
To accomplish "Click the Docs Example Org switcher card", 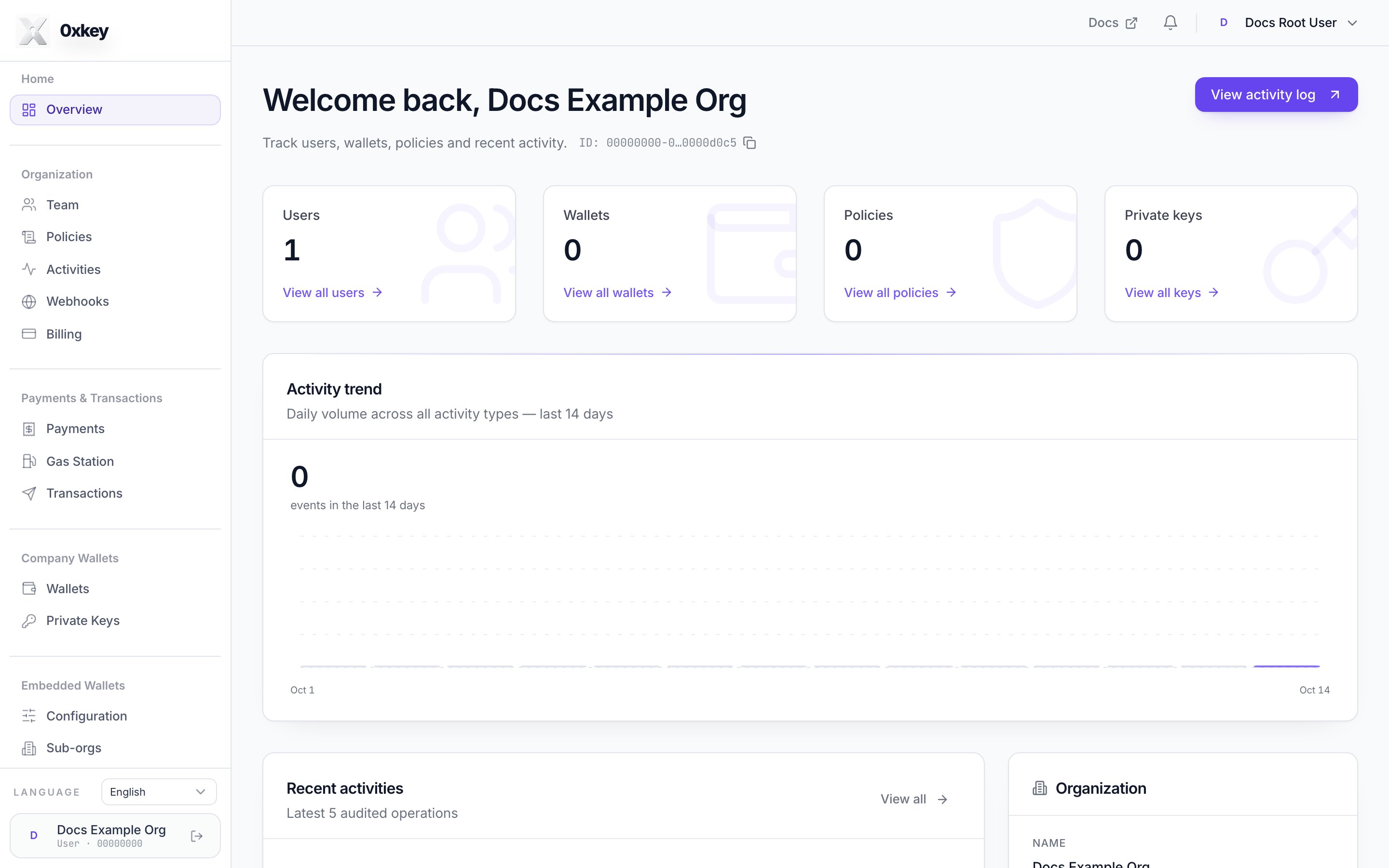I will 115,835.
